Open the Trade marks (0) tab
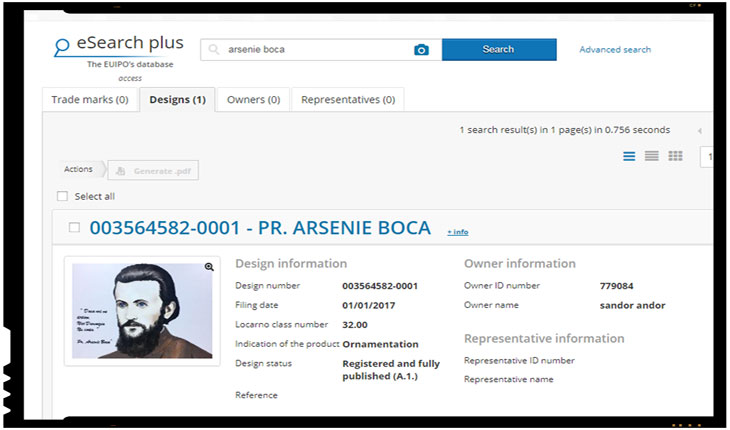The image size is (730, 430). (x=90, y=100)
